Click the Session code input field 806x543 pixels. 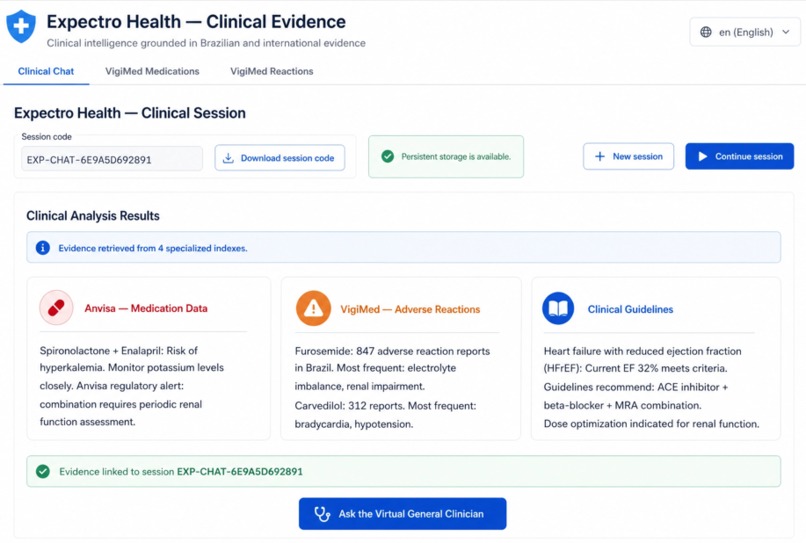[112, 159]
